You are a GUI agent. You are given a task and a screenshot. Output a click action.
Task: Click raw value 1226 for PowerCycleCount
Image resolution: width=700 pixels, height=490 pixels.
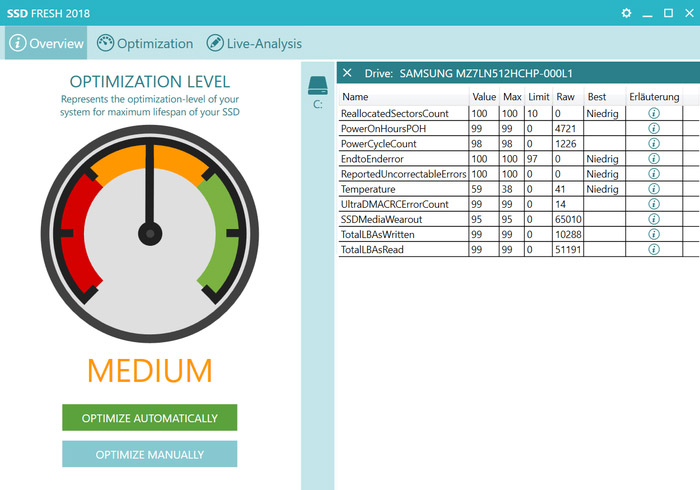565,144
